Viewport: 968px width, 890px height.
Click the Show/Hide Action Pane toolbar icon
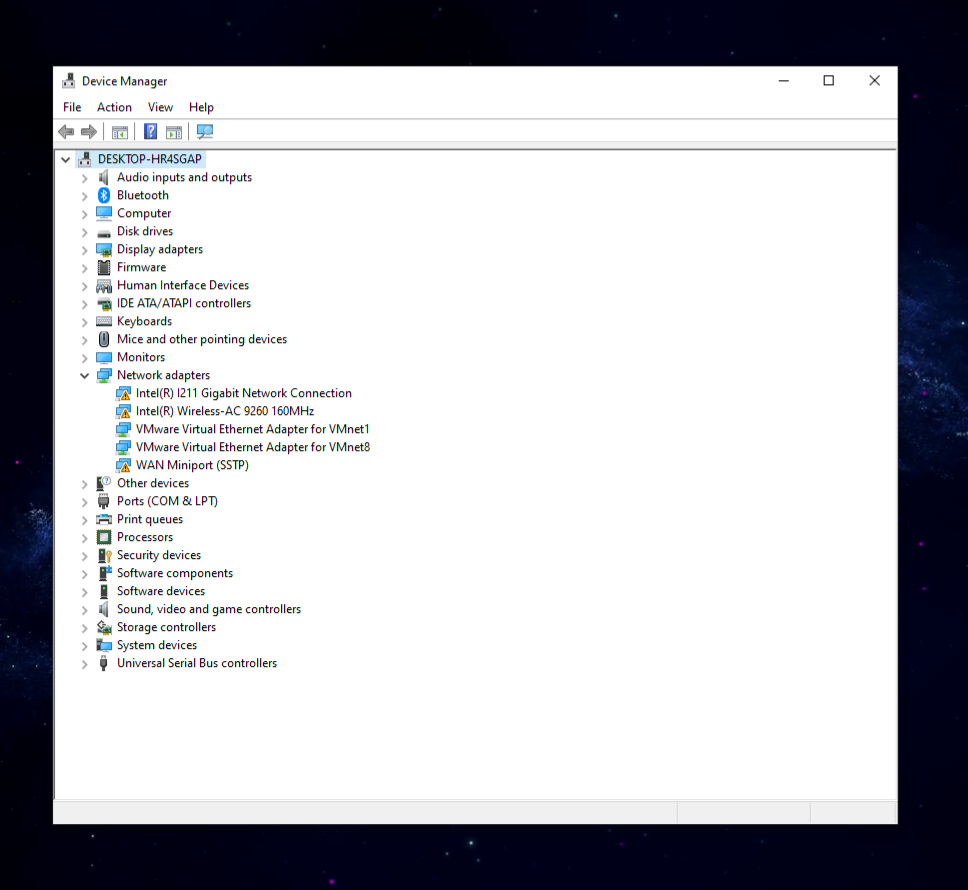[174, 131]
